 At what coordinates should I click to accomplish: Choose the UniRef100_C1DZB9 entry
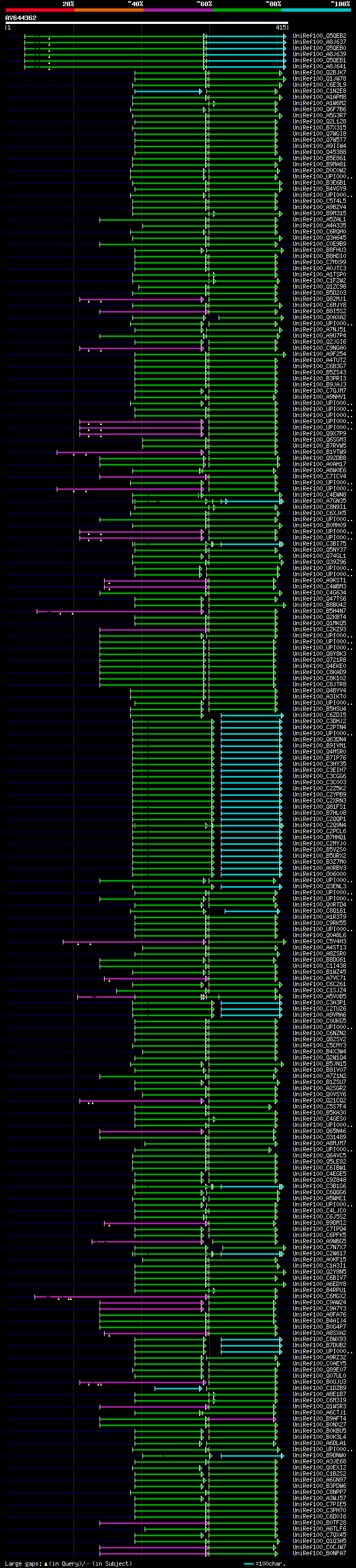[319, 1388]
